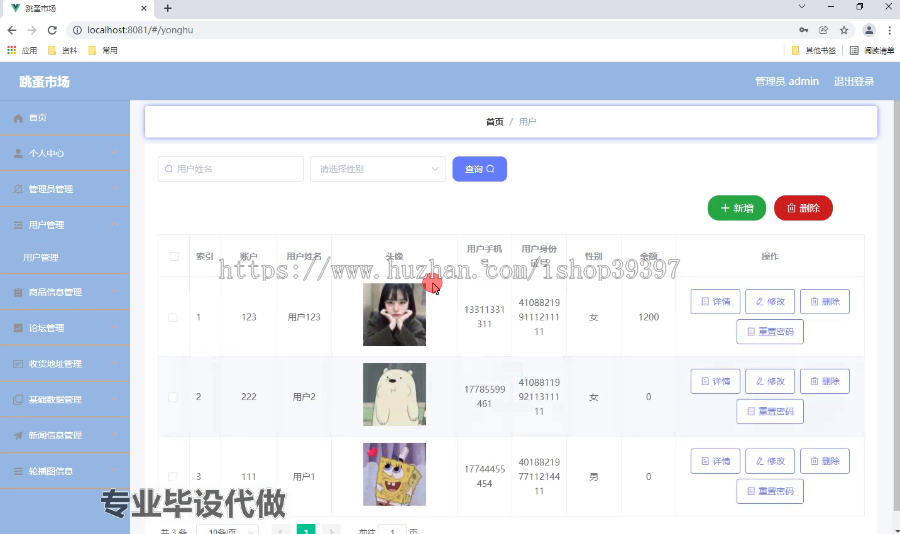
Task: Go to pagination page 1
Action: click(x=306, y=530)
